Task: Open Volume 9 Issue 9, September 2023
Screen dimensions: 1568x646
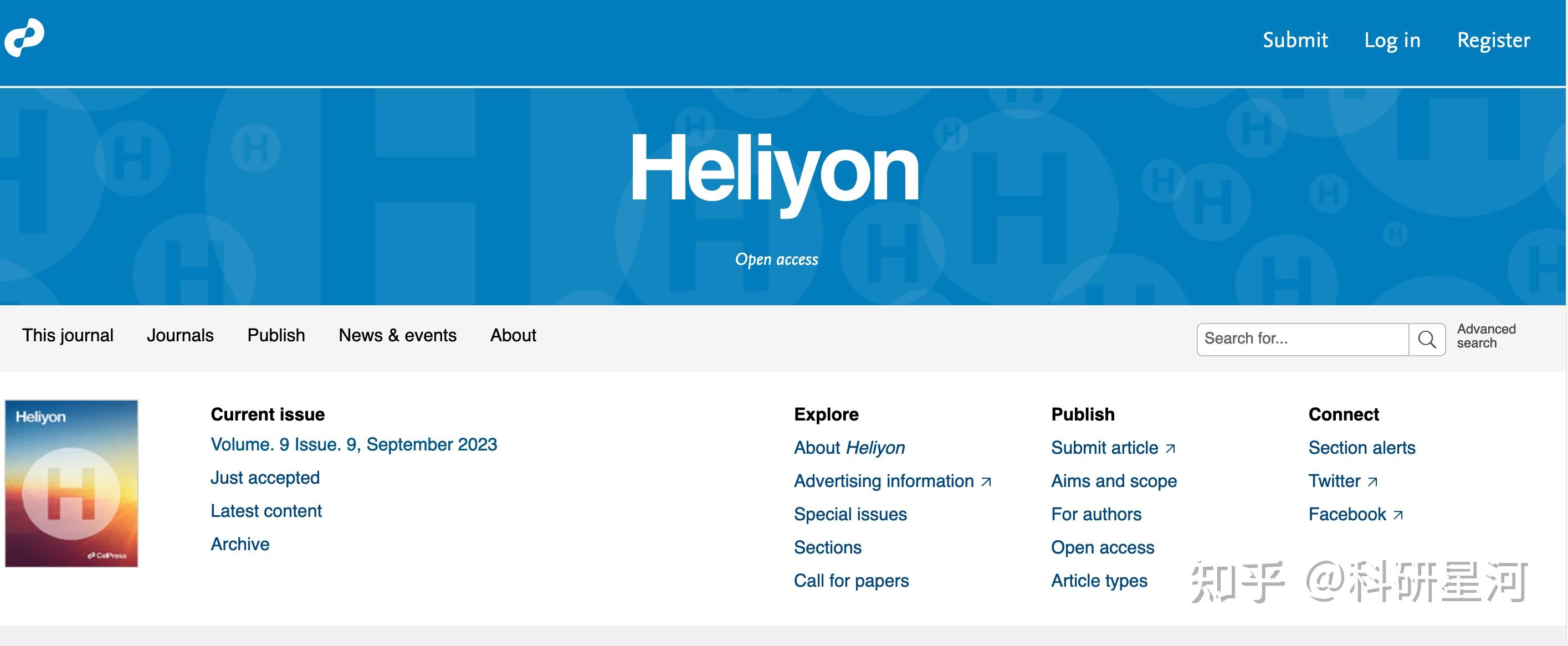Action: (353, 444)
